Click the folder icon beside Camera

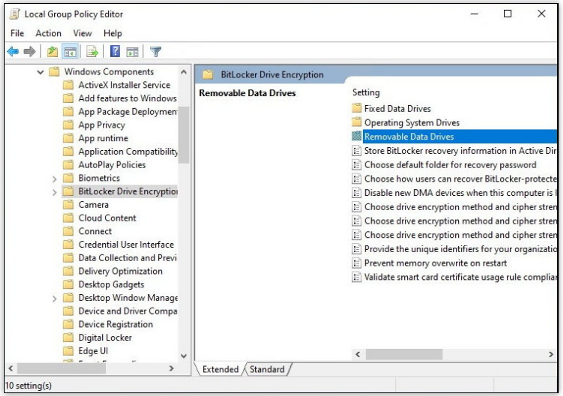click(68, 205)
